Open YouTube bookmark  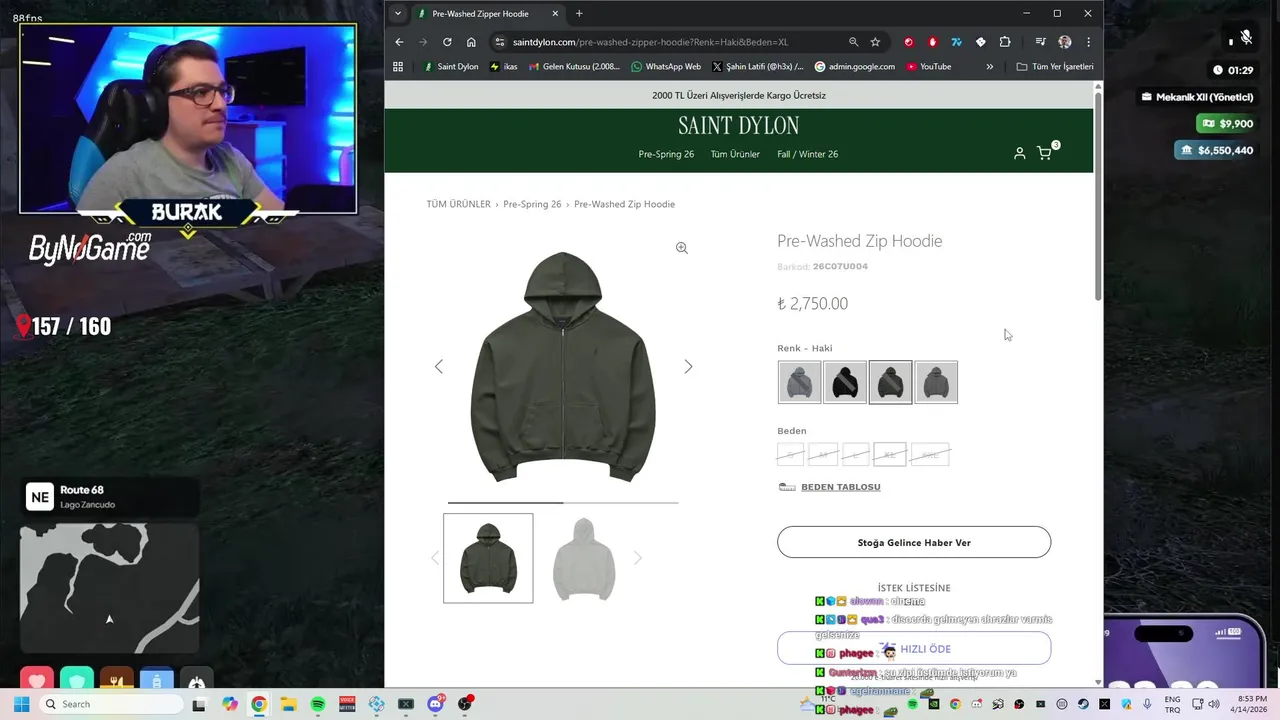tap(928, 67)
